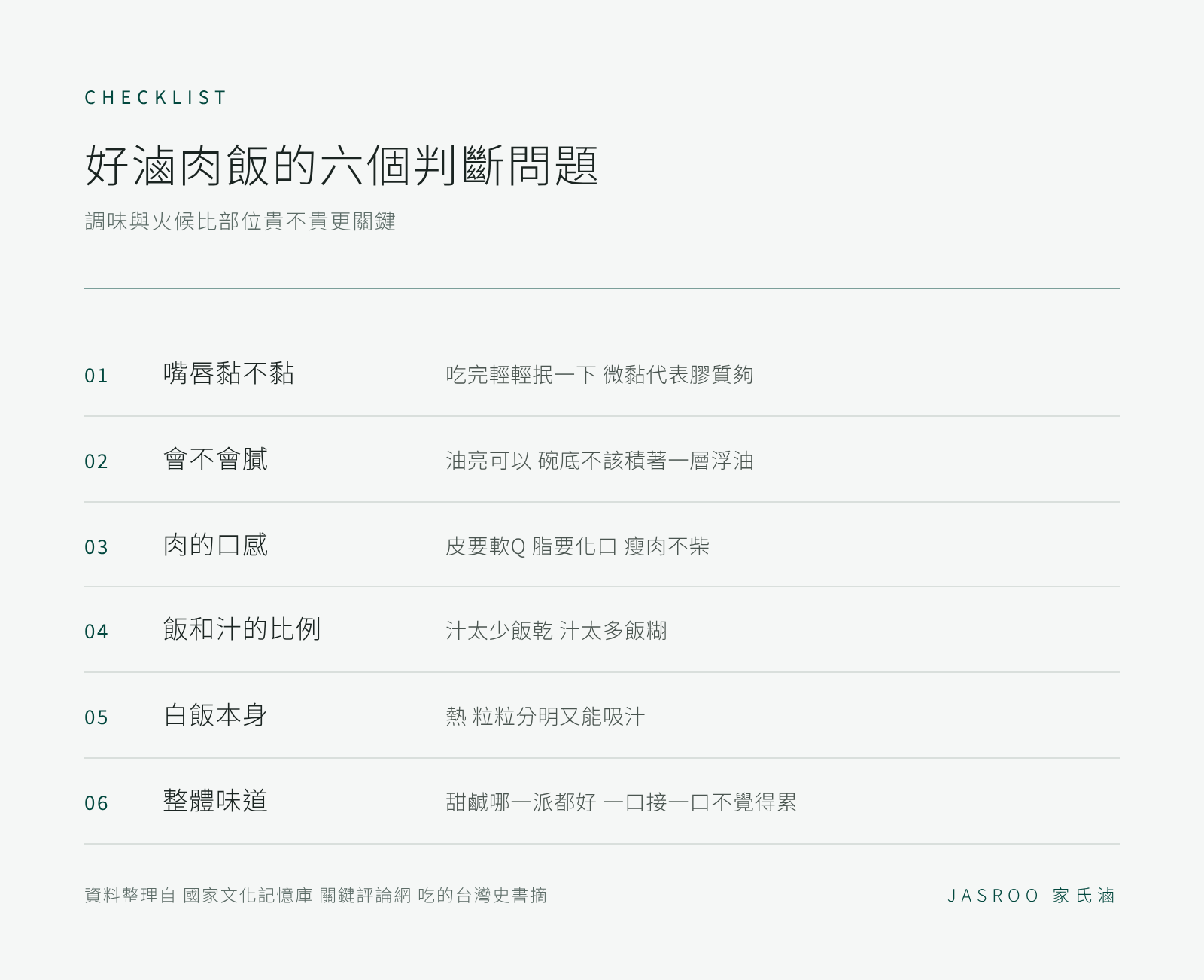The width and height of the screenshot is (1204, 980).
Task: Click the number 01
Action: pyautogui.click(x=96, y=375)
